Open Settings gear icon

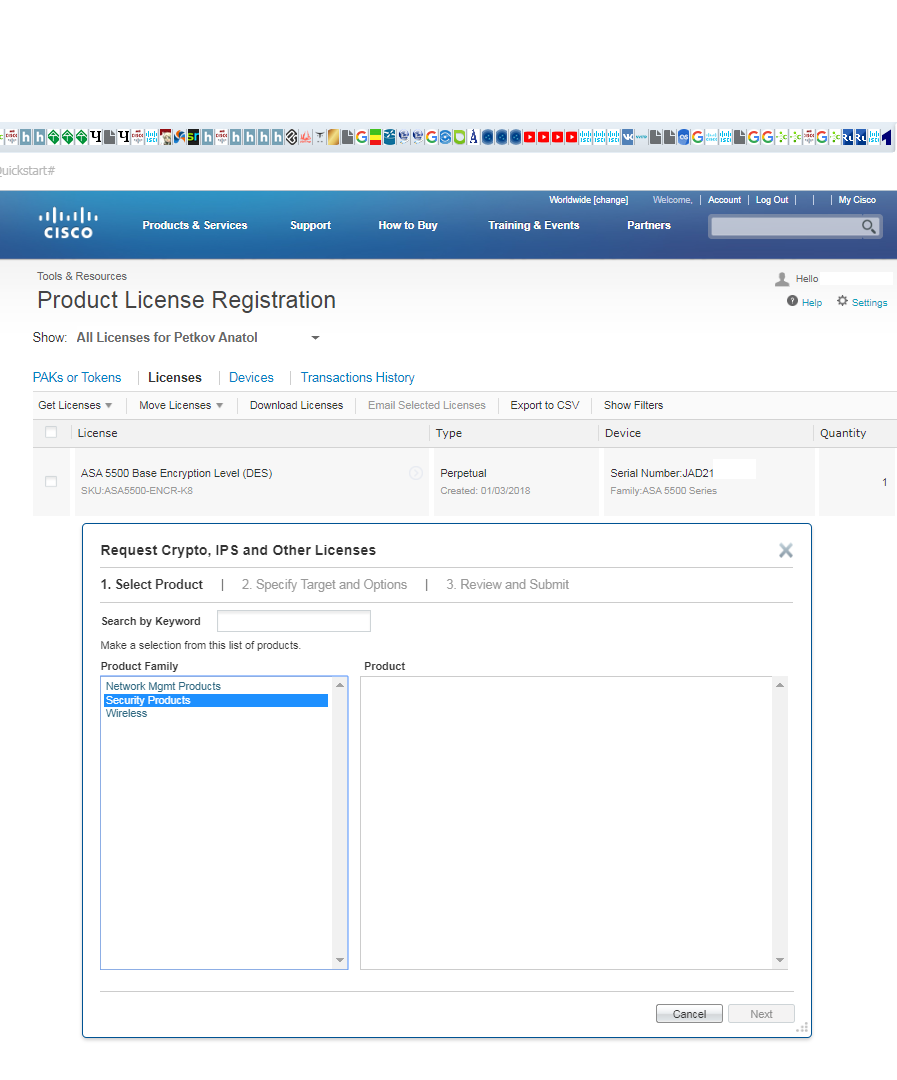[842, 301]
